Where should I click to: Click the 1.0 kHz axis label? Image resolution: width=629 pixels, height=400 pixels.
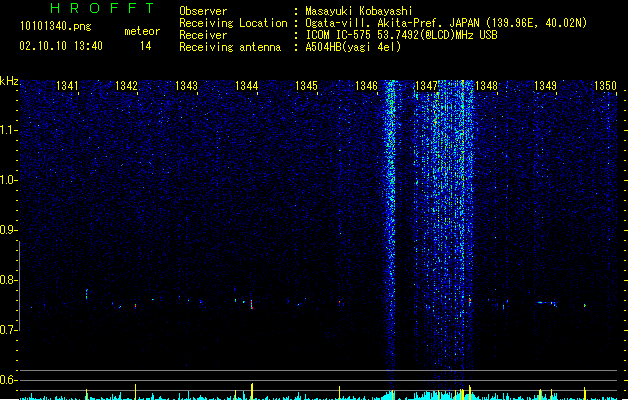(x=9, y=180)
